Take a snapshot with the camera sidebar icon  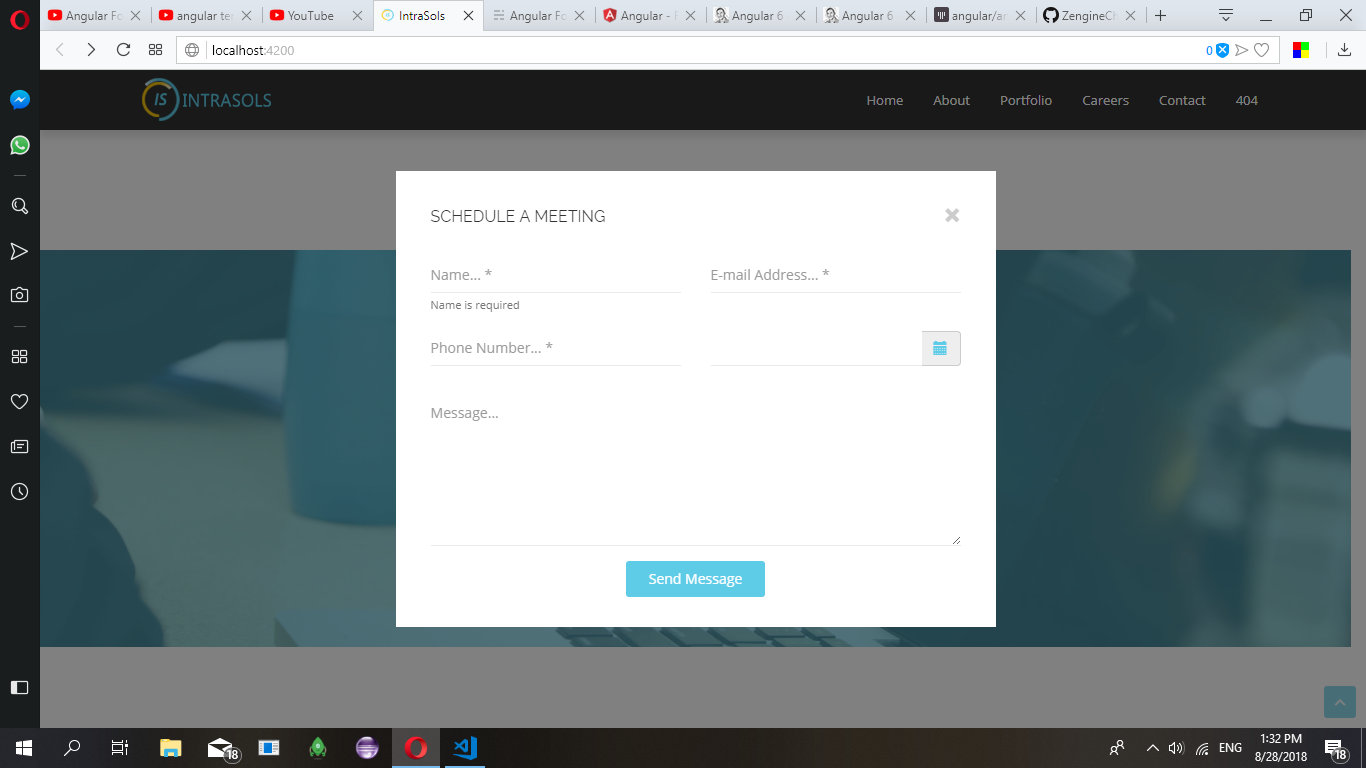pyautogui.click(x=18, y=294)
